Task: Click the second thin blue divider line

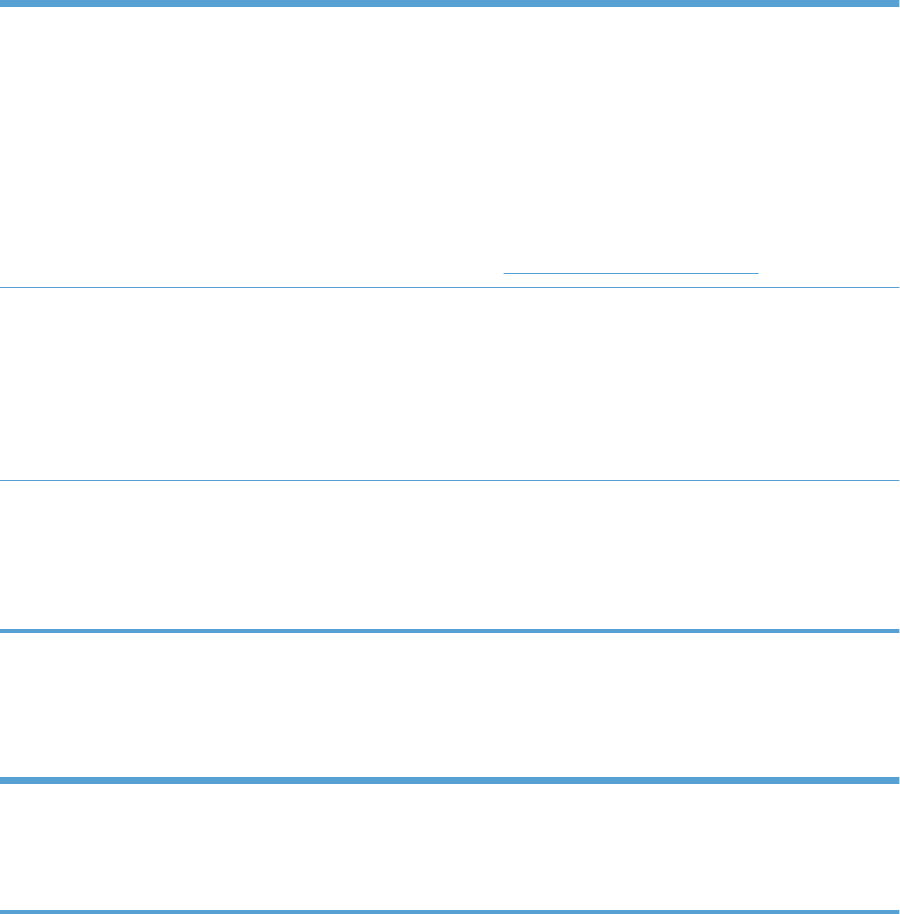Action: [450, 481]
